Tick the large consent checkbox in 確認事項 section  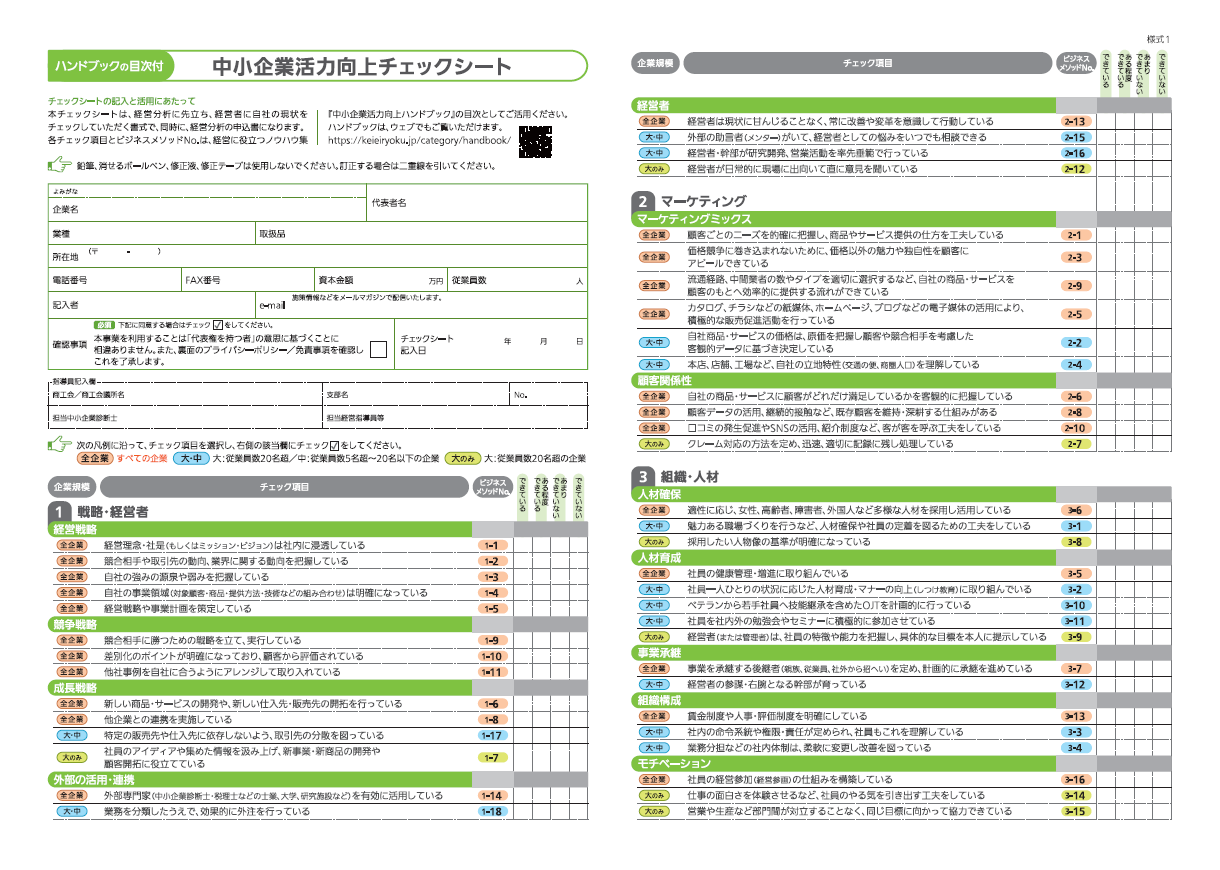tap(378, 349)
